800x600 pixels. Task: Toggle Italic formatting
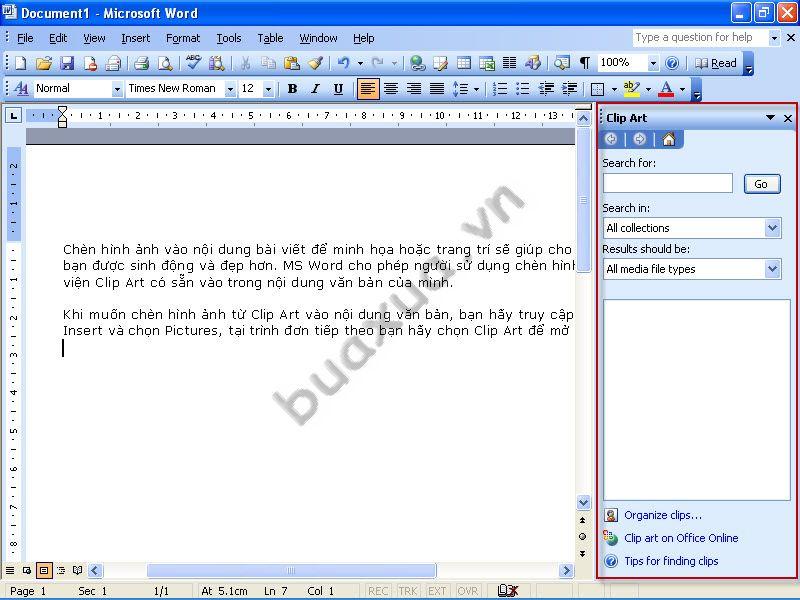315,89
